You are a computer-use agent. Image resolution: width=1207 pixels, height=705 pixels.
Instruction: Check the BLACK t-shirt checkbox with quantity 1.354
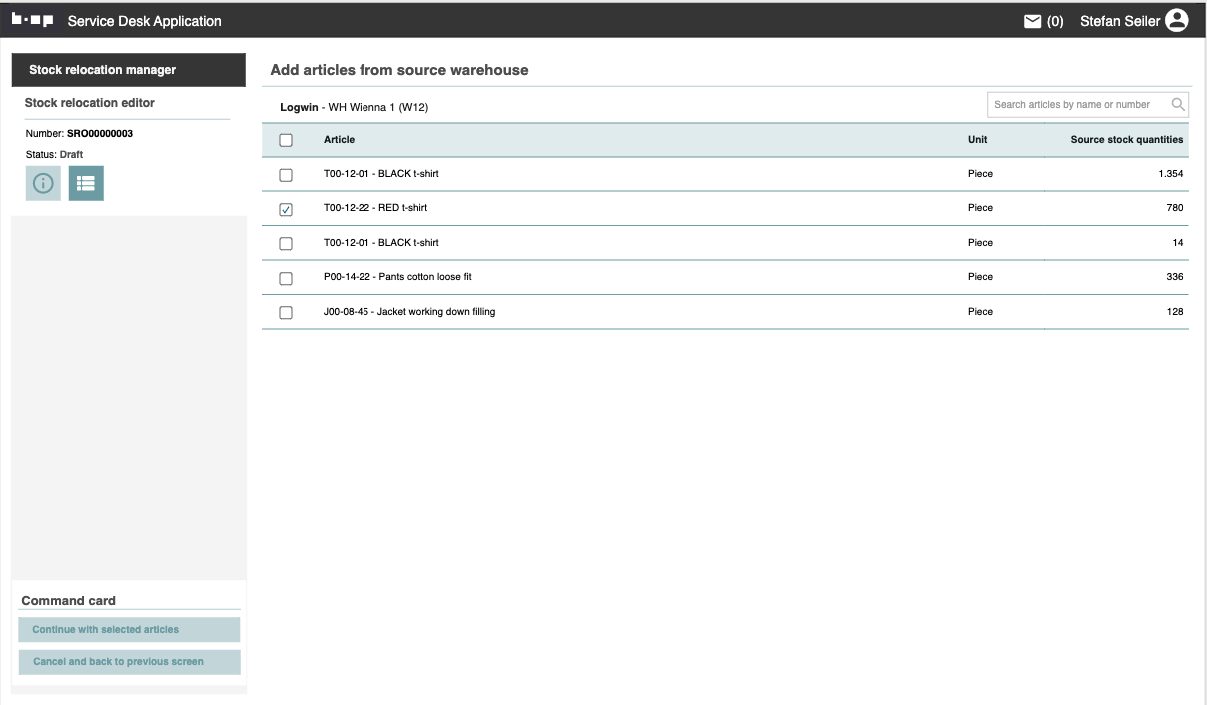286,175
